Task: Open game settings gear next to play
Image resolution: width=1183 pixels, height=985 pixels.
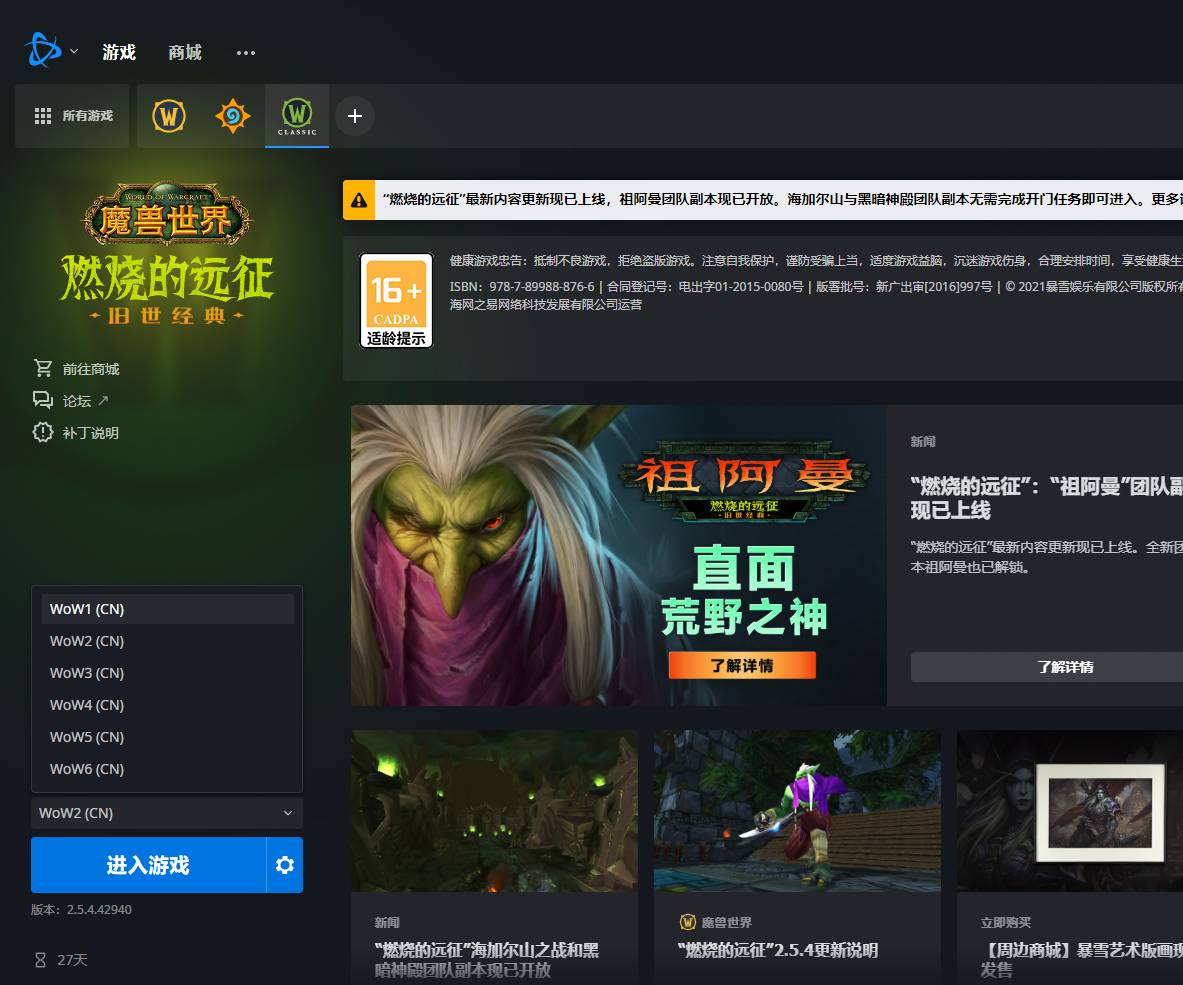Action: pyautogui.click(x=285, y=865)
